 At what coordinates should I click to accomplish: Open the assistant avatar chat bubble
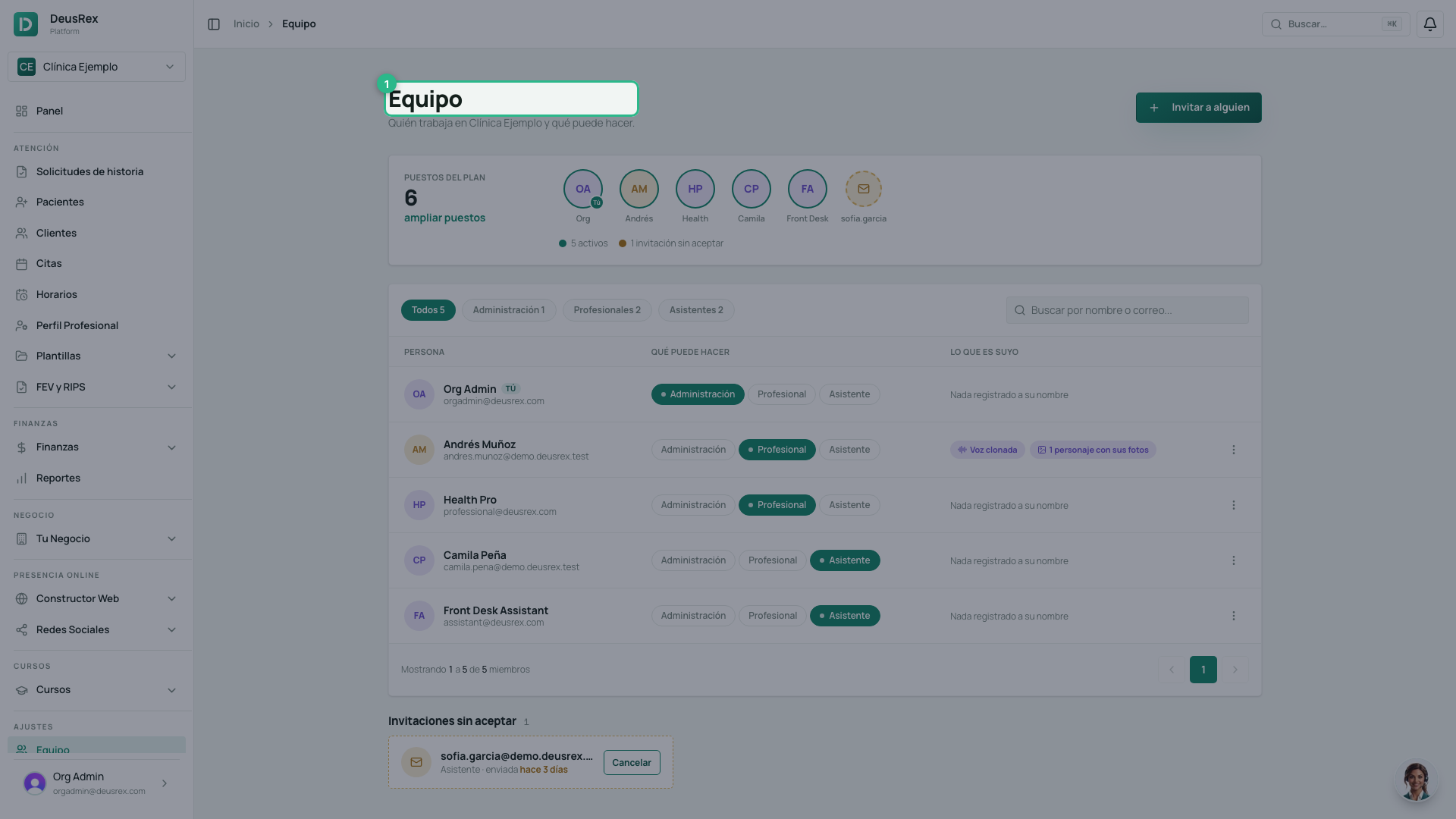(1415, 781)
